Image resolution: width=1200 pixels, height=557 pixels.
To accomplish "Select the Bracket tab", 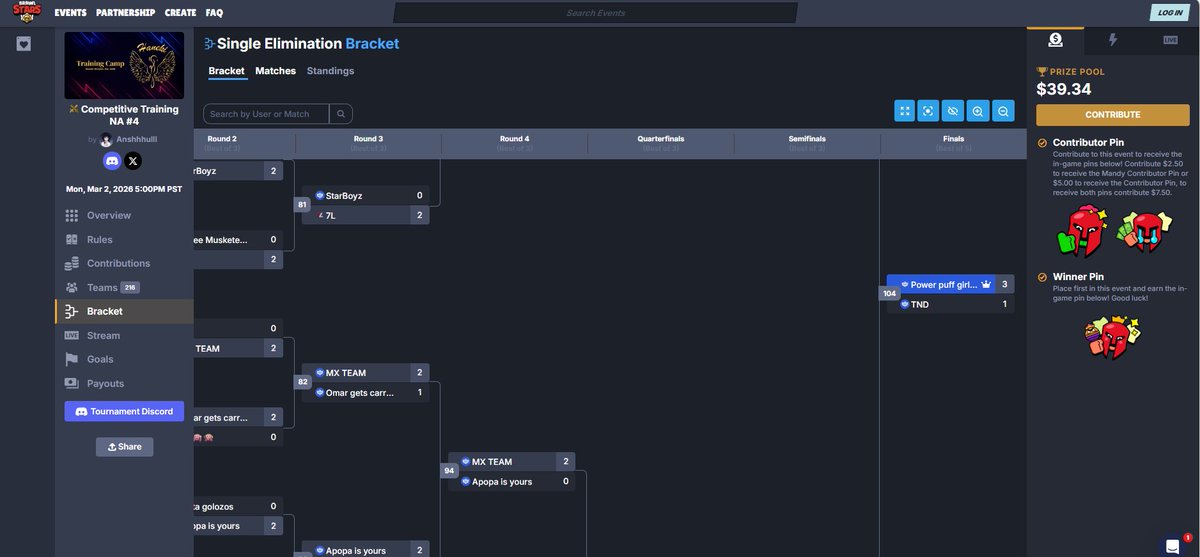I will (226, 71).
